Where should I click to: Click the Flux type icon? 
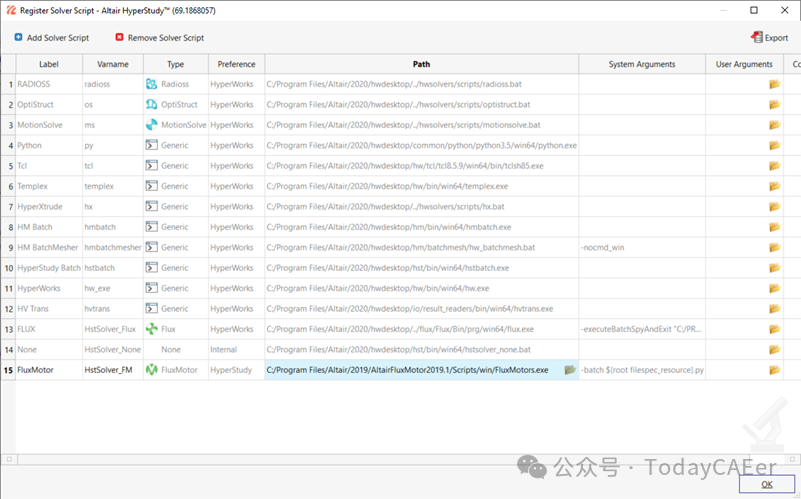click(151, 329)
